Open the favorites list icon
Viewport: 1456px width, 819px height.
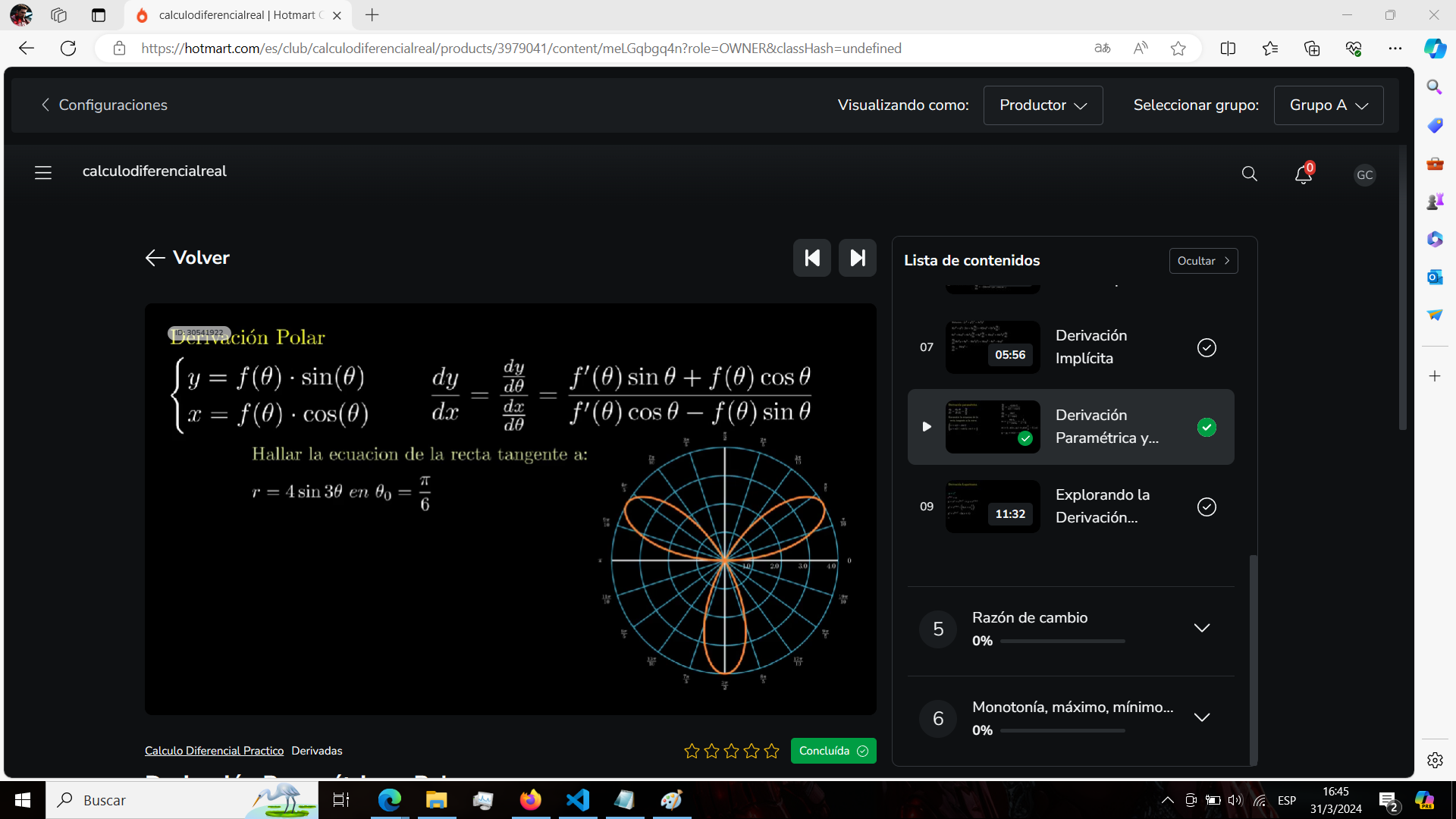coord(1270,49)
